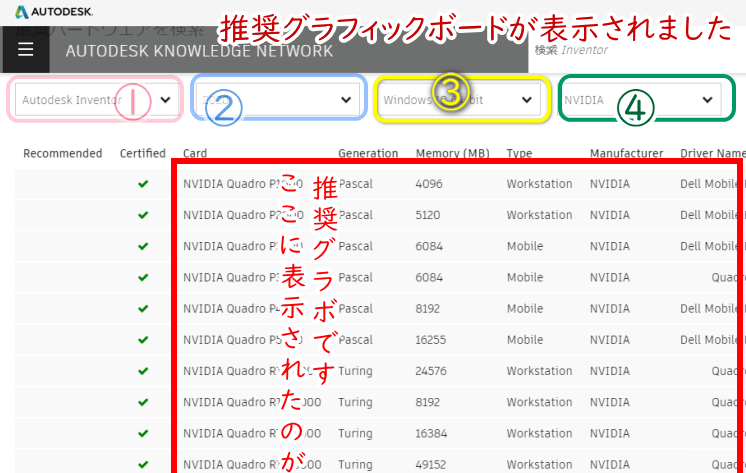Screen dimensions: 746x473
Task: Click Turing in the 49152 memory row
Action: click(355, 464)
